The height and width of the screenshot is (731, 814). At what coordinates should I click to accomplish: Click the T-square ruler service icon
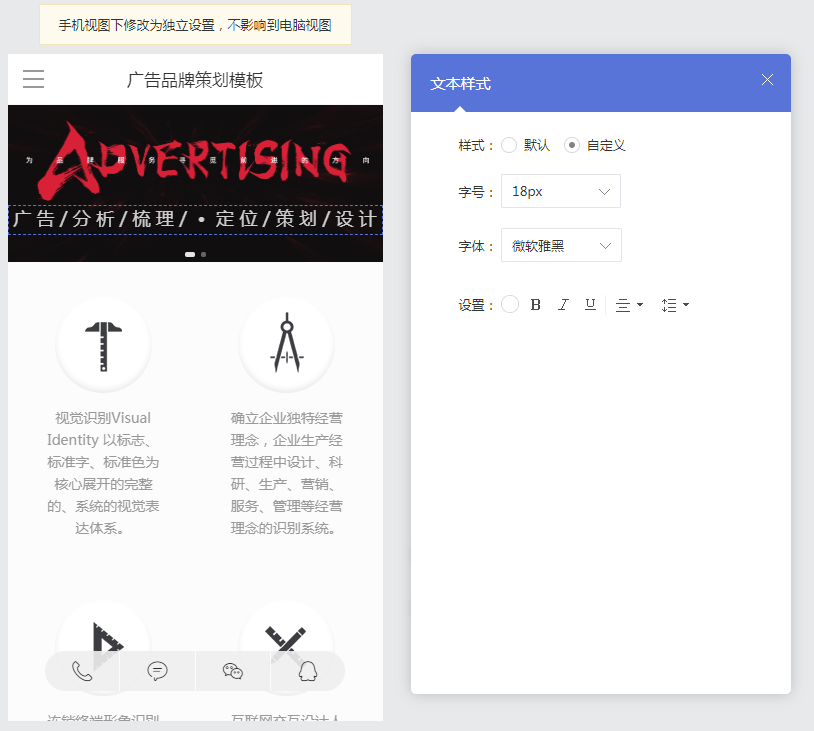(x=103, y=345)
